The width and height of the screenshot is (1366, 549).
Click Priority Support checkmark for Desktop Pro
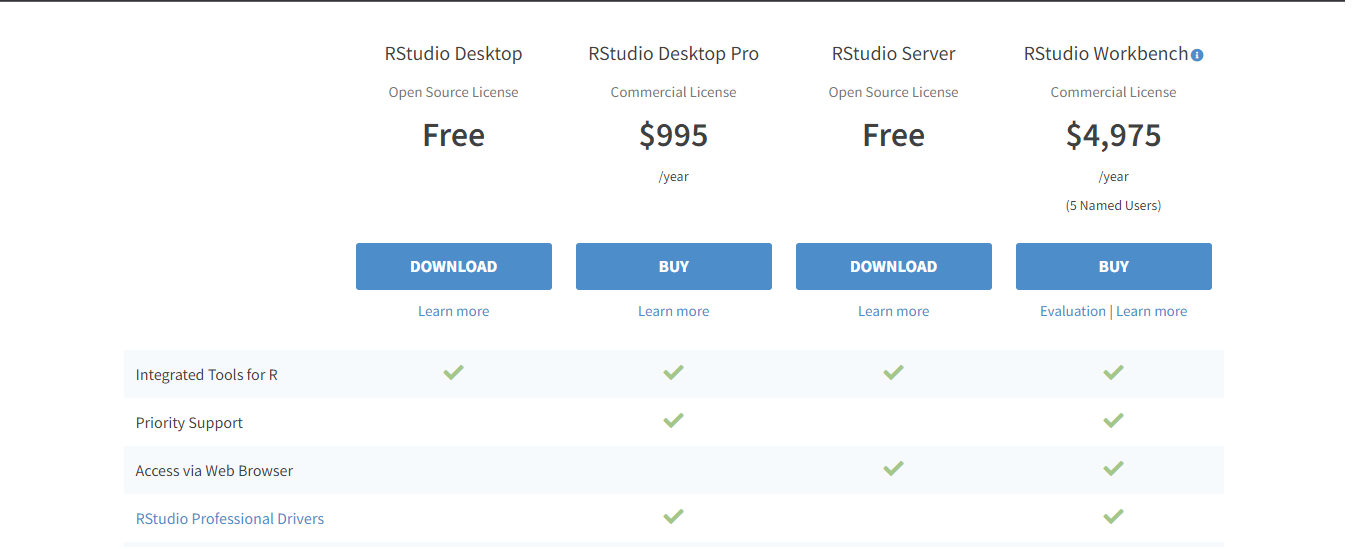click(673, 420)
